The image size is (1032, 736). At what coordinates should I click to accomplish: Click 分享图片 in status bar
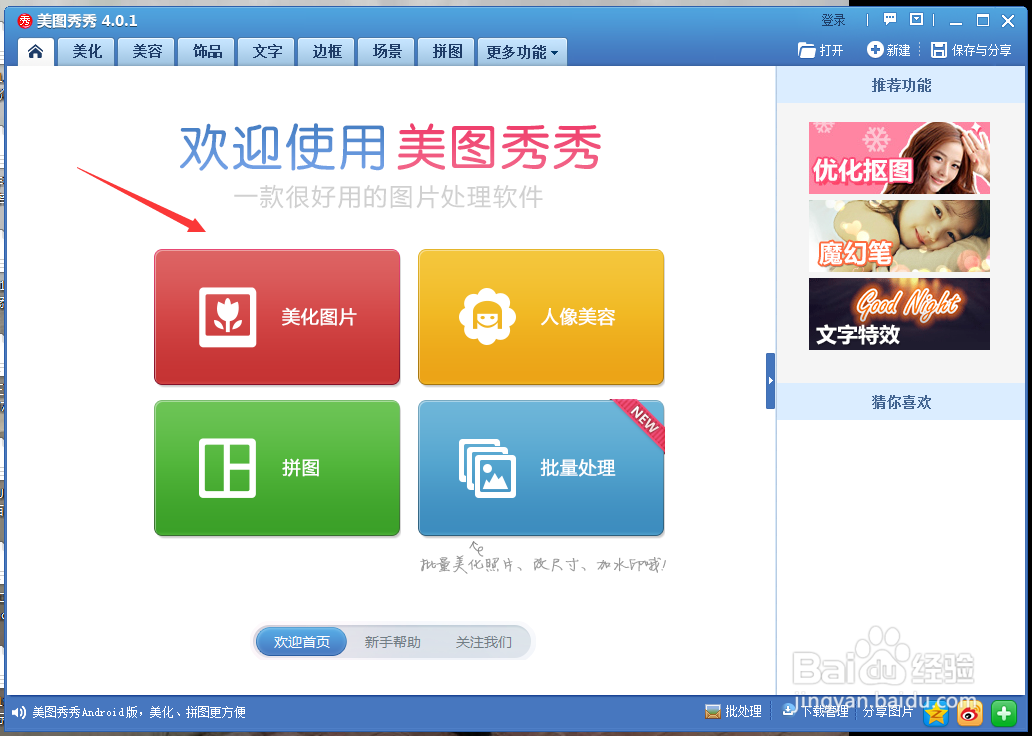(x=888, y=712)
